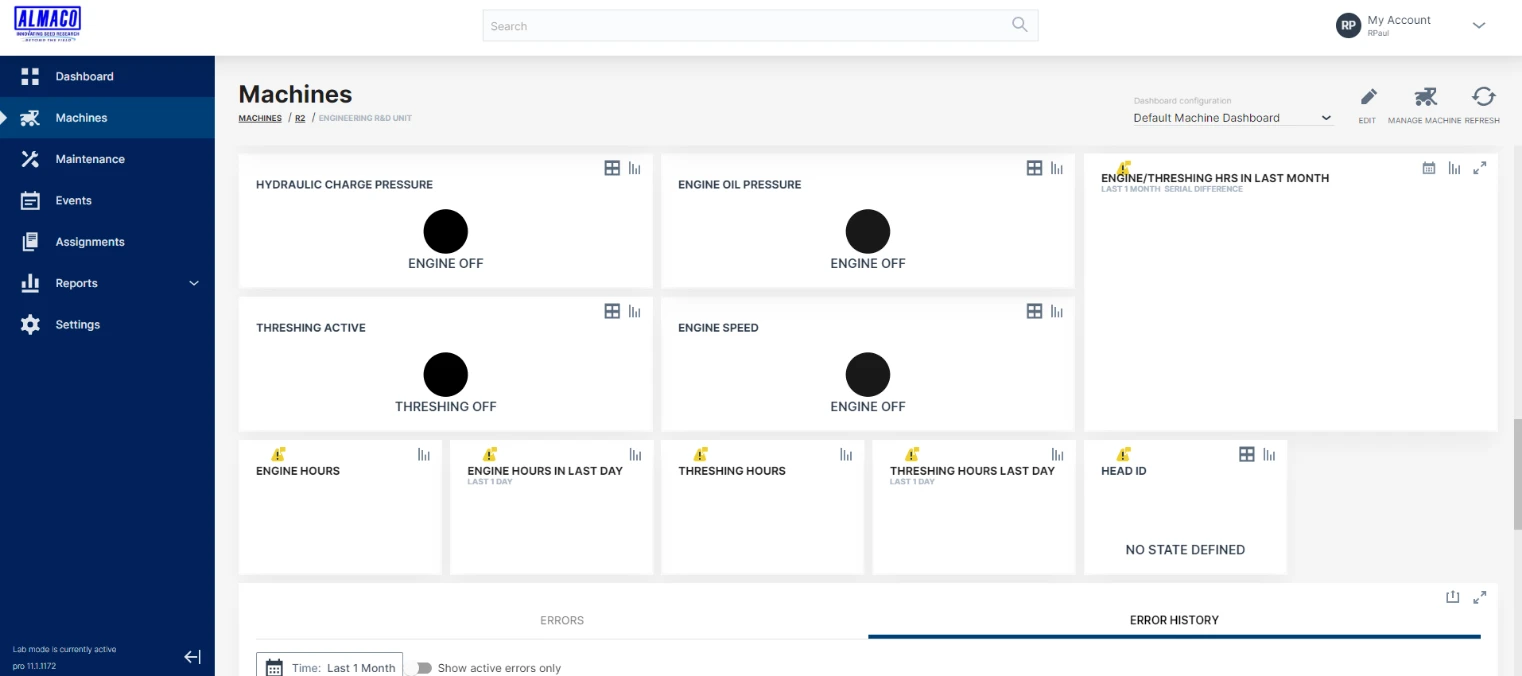Open Manage Machine icon

1425,98
